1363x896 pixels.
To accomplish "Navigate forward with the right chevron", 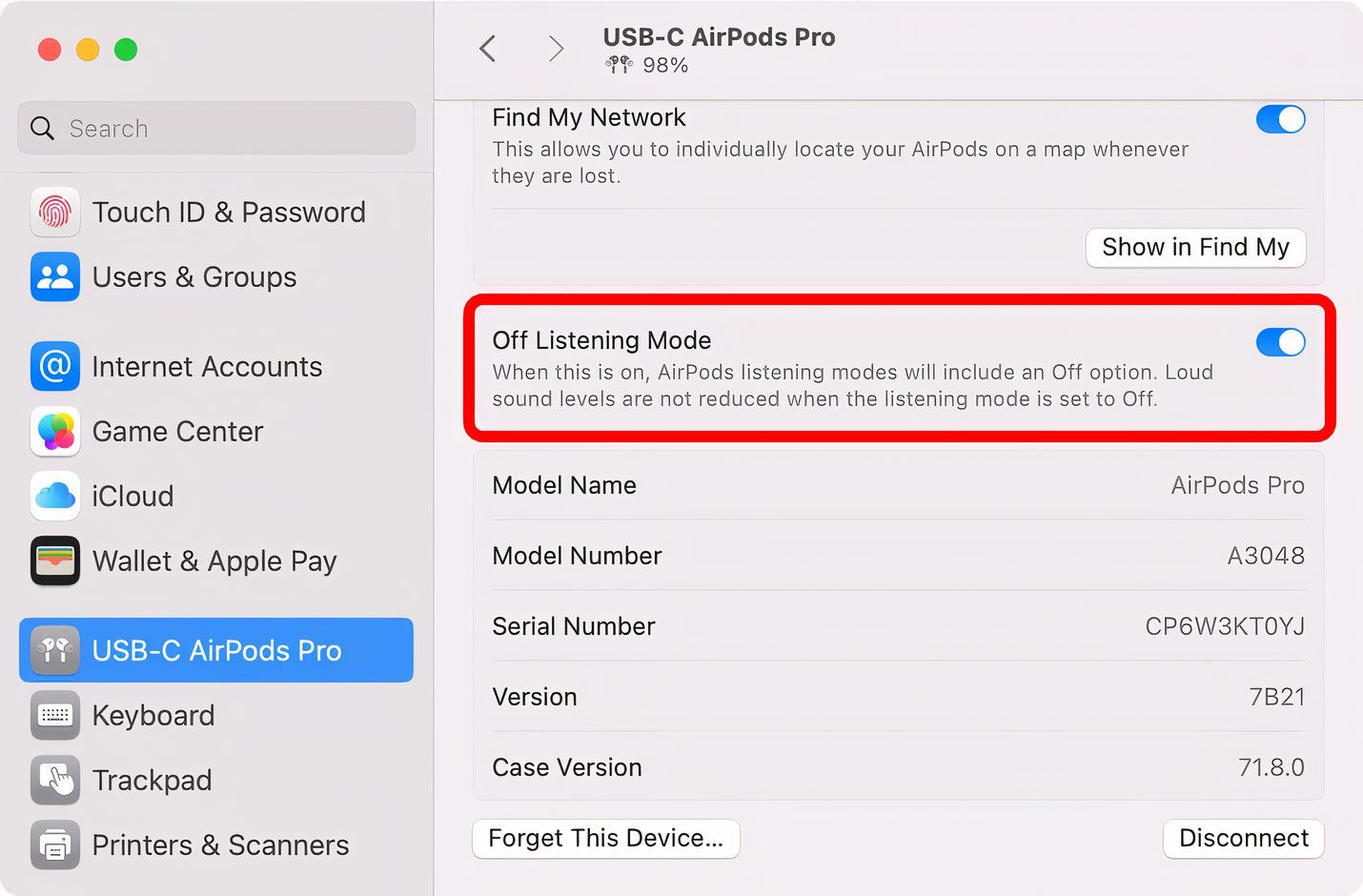I will coord(556,48).
